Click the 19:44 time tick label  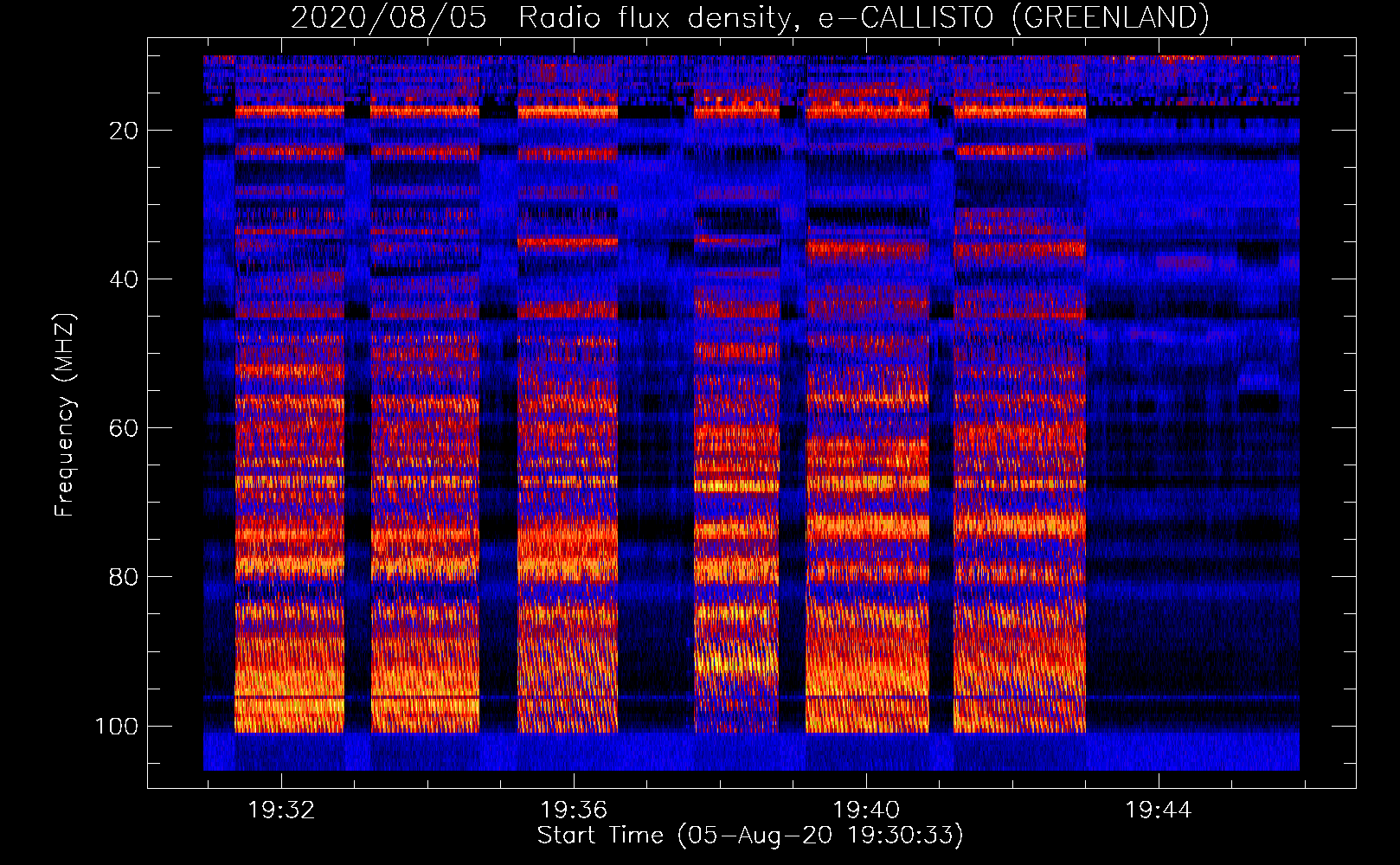[x=1158, y=811]
